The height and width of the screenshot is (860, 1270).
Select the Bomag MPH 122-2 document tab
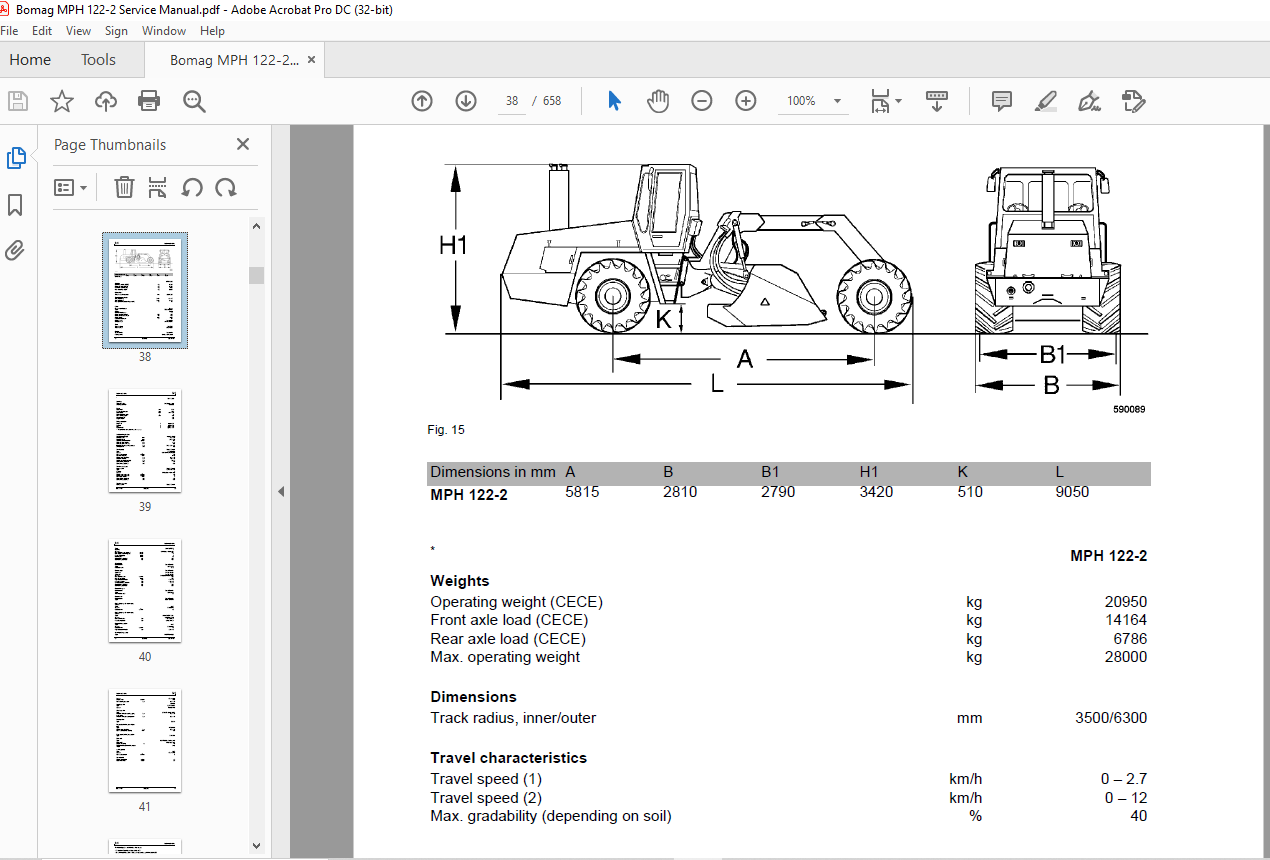click(x=234, y=60)
